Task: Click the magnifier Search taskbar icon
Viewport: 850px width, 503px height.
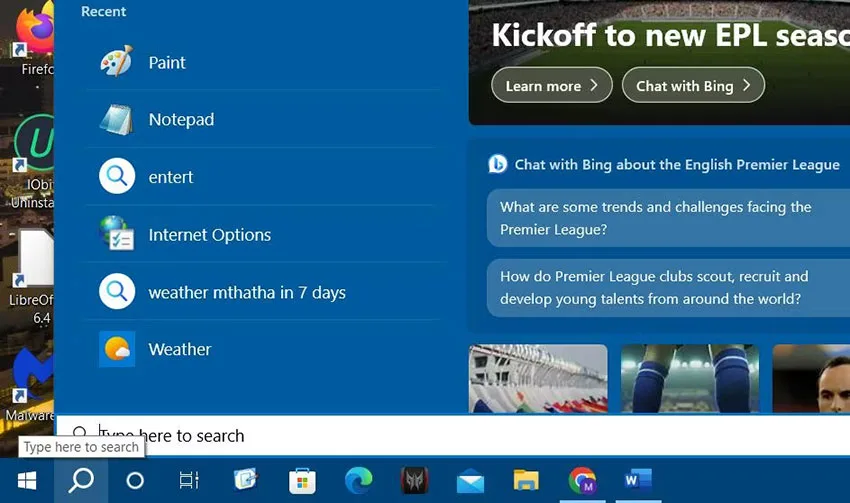Action: [x=81, y=481]
